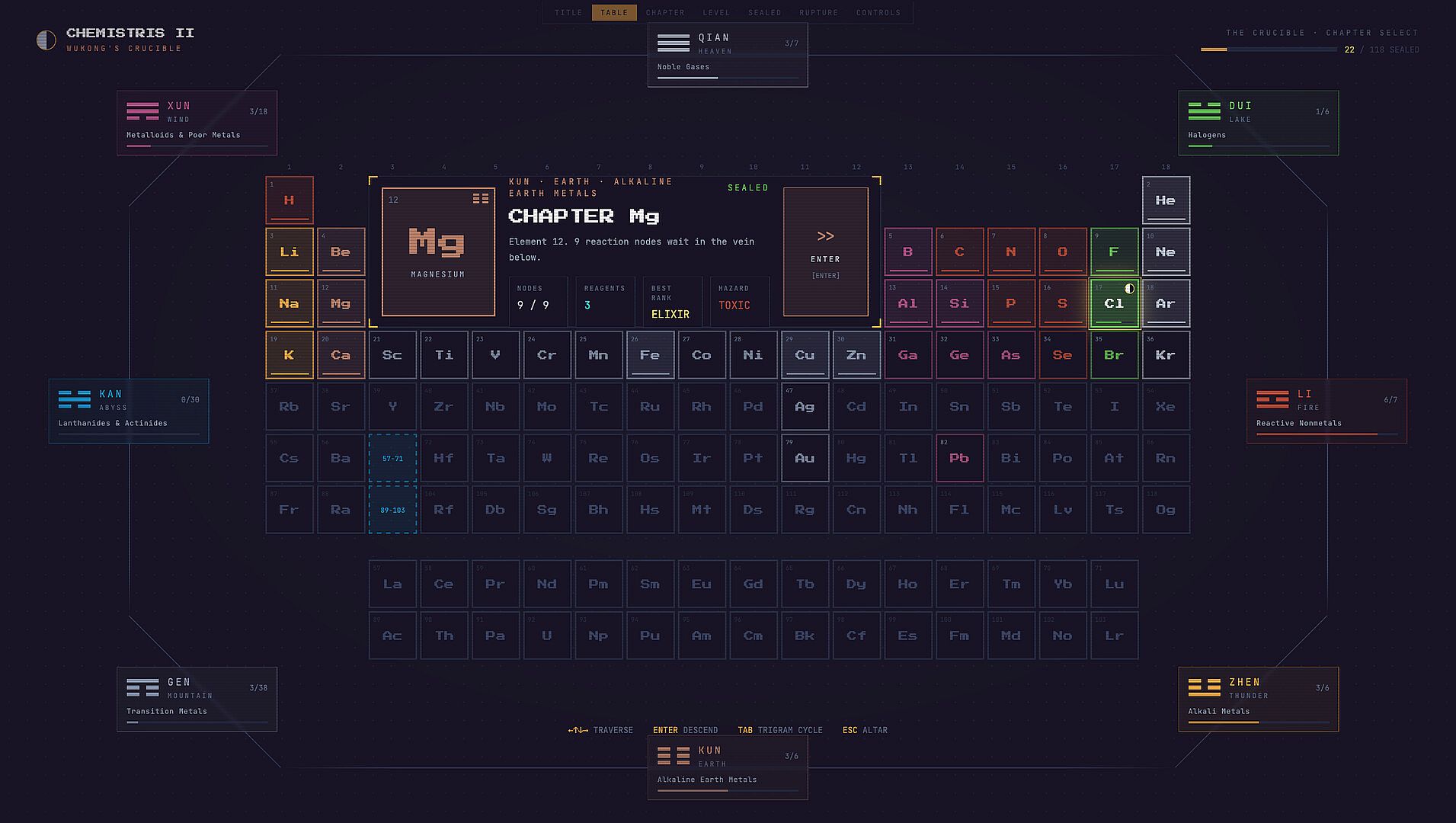Viewport: 1456px width, 823px height.
Task: Click the ESC ALTAR hint
Action: [x=865, y=730]
